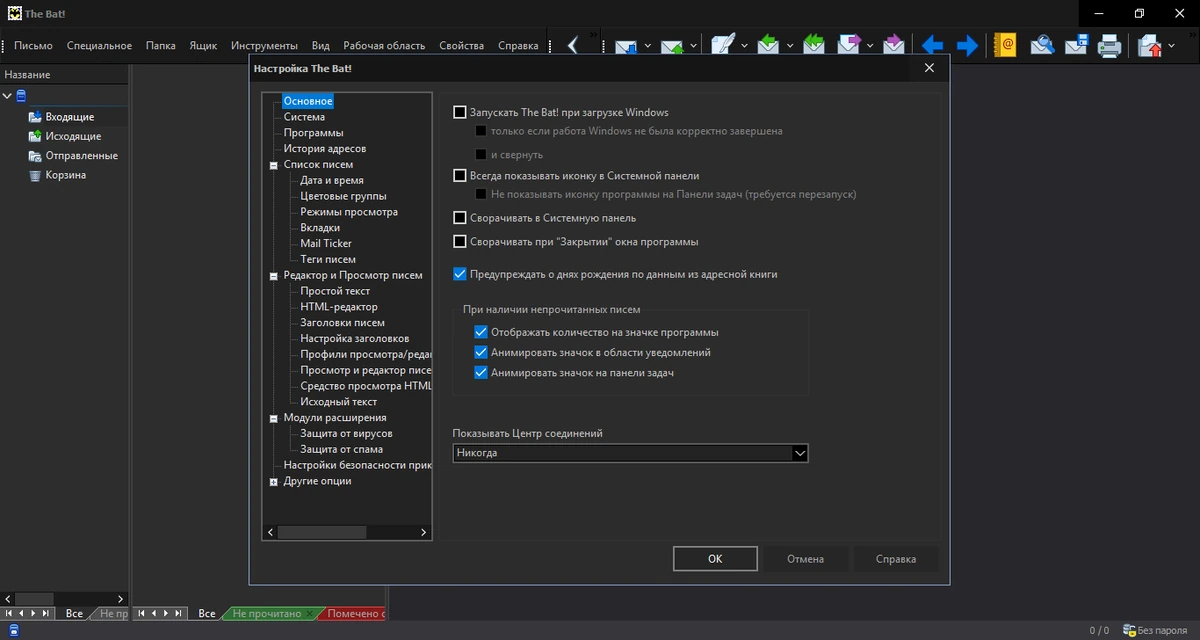Select История адресов in settings tree
This screenshot has height=640, width=1200.
click(x=324, y=149)
